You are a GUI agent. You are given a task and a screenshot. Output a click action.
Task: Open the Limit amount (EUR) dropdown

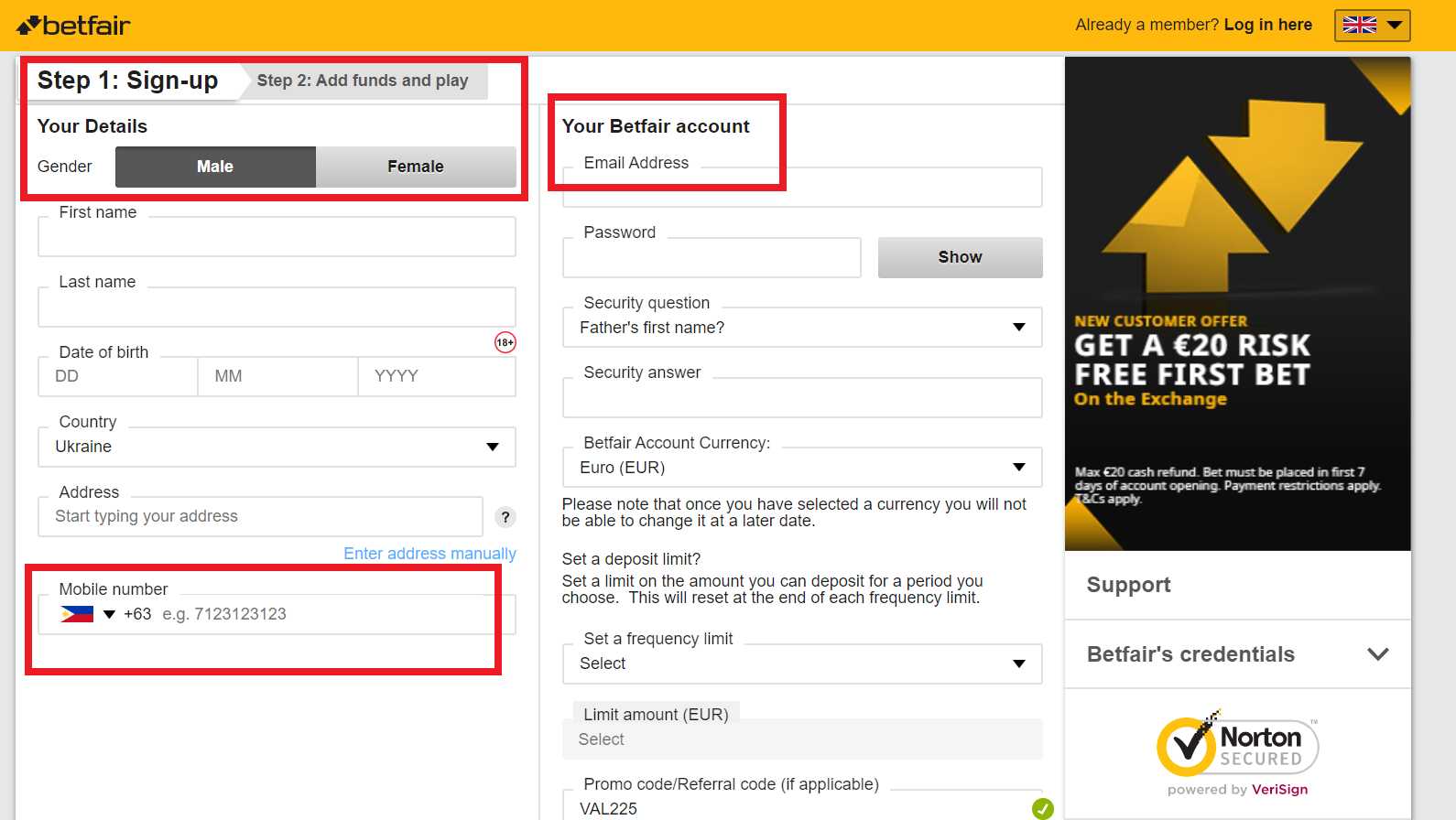pyautogui.click(x=802, y=739)
